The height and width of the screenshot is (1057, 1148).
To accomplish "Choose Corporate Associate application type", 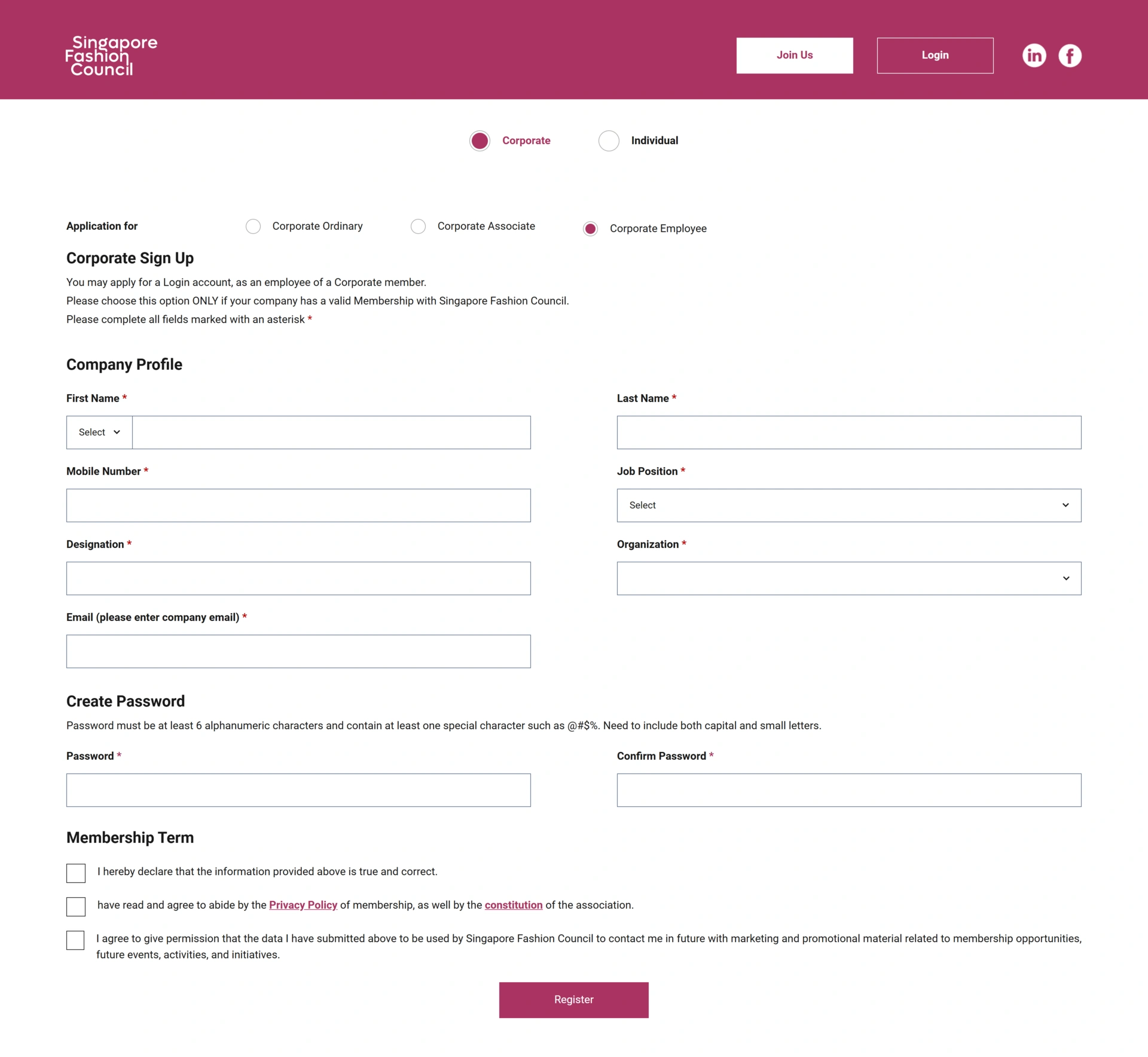I will [x=419, y=227].
